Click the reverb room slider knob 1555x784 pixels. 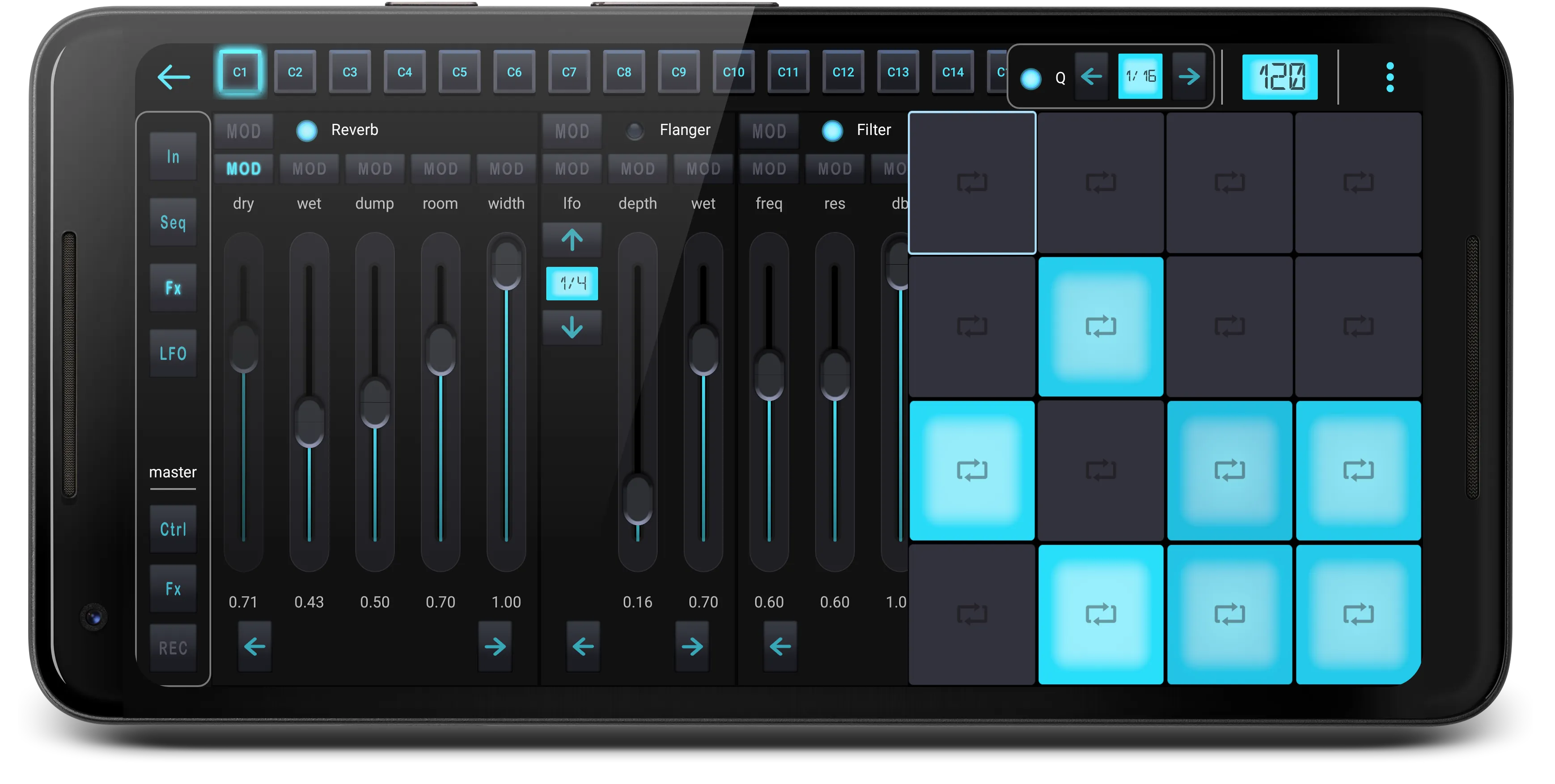[x=441, y=350]
